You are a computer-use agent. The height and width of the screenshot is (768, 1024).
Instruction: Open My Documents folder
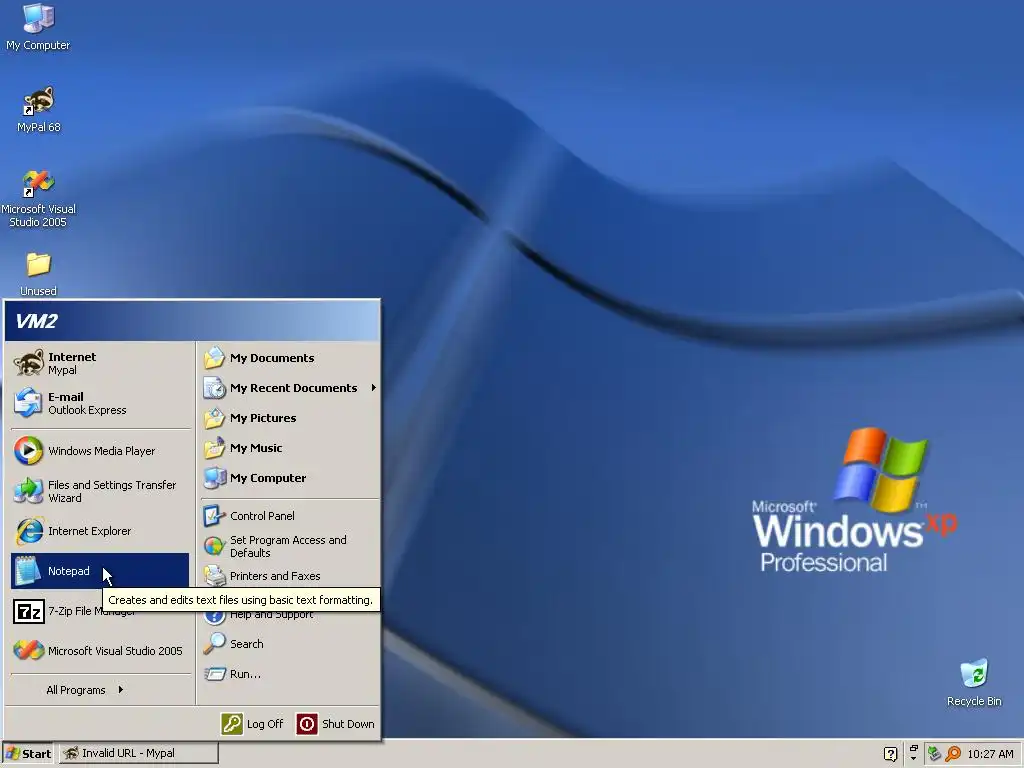click(290, 358)
